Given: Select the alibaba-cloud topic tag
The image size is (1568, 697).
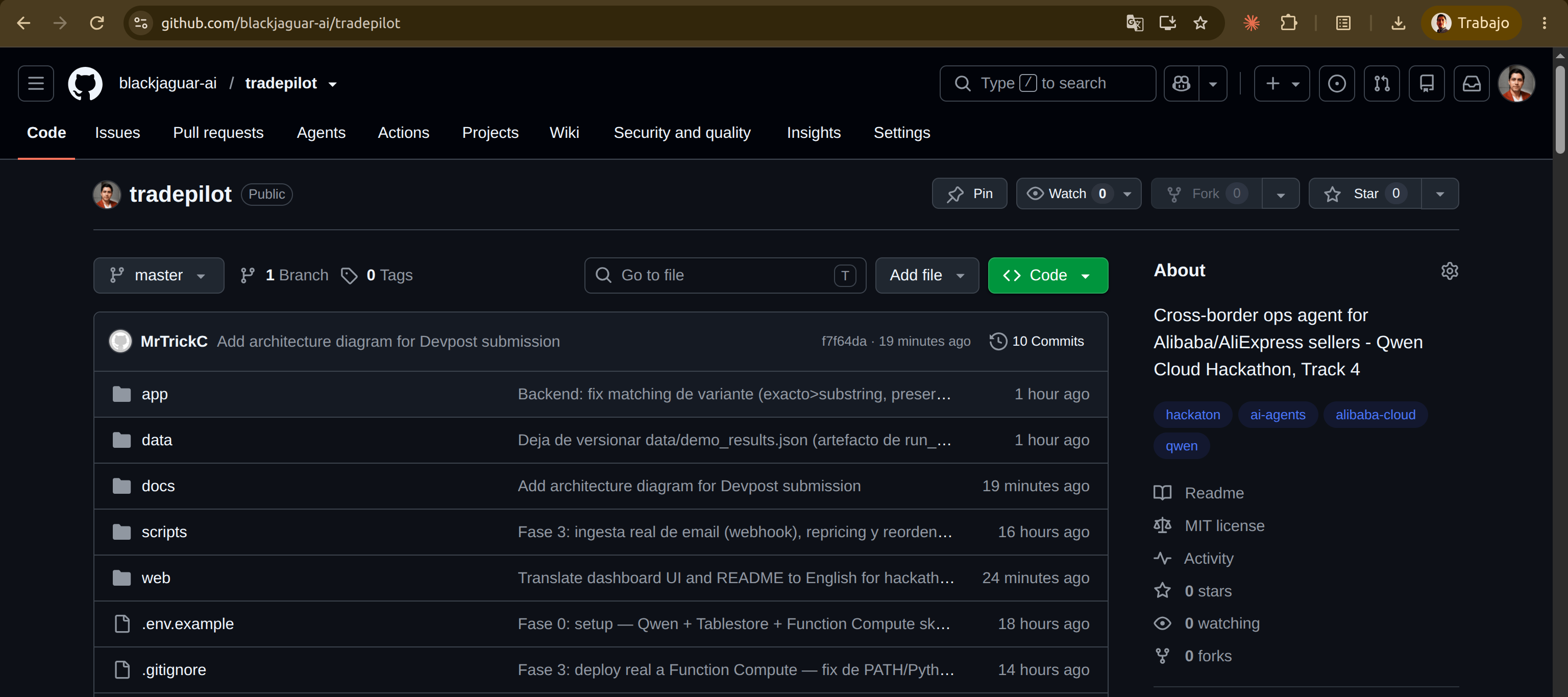Looking at the screenshot, I should pyautogui.click(x=1376, y=415).
